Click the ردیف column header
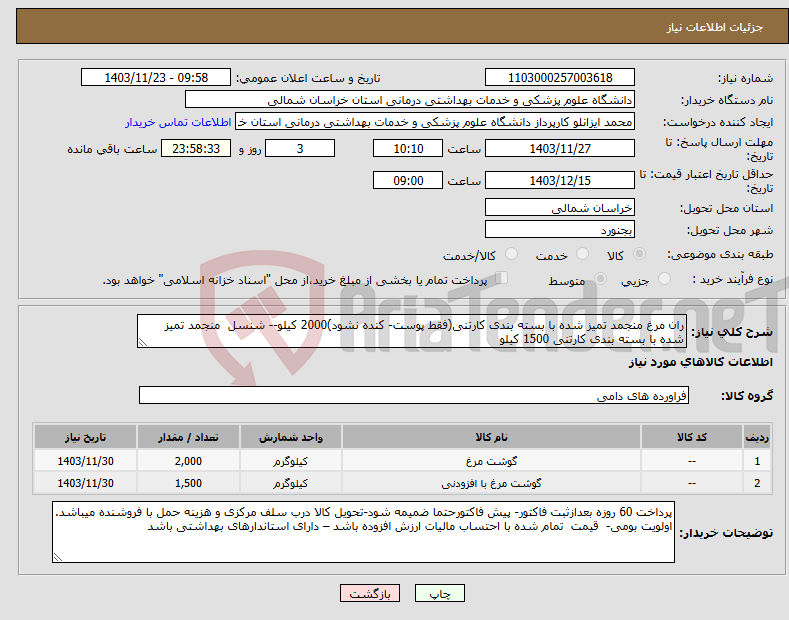Image resolution: width=789 pixels, height=620 pixels. (757, 437)
